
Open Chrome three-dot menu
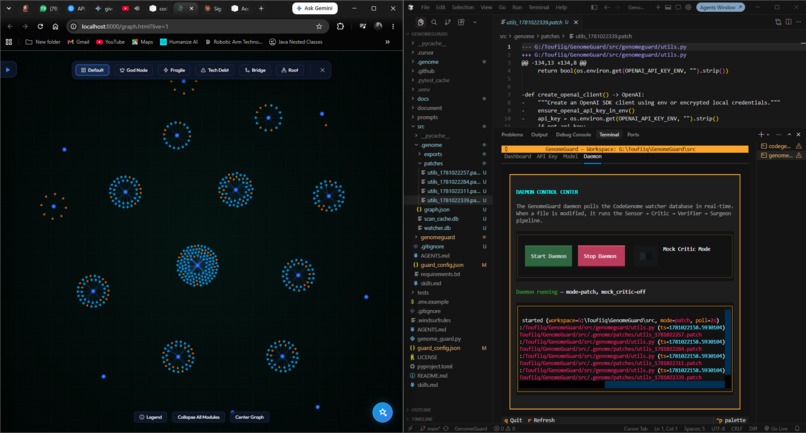click(393, 26)
